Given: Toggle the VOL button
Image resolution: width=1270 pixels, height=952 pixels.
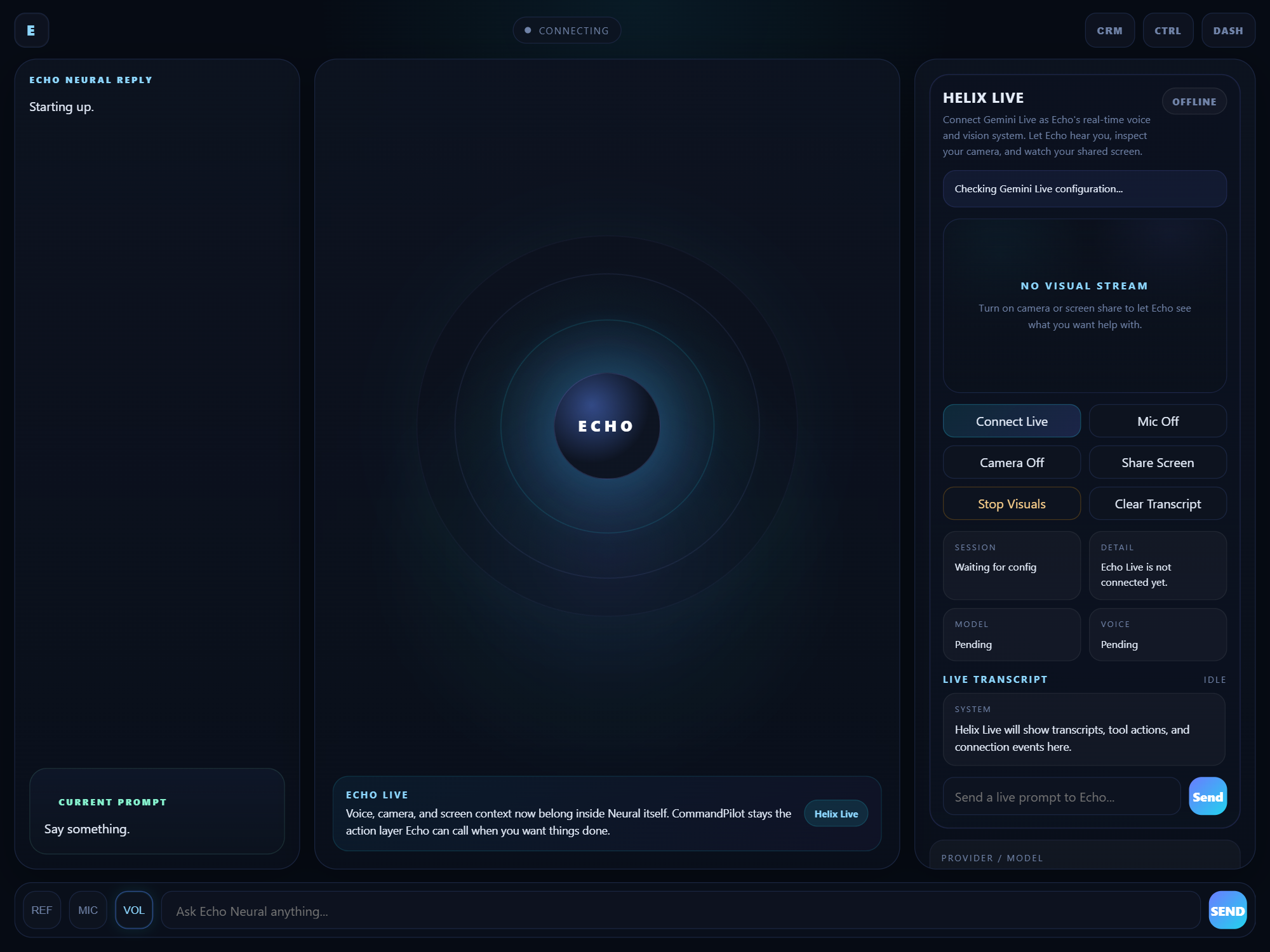Looking at the screenshot, I should click(x=134, y=910).
